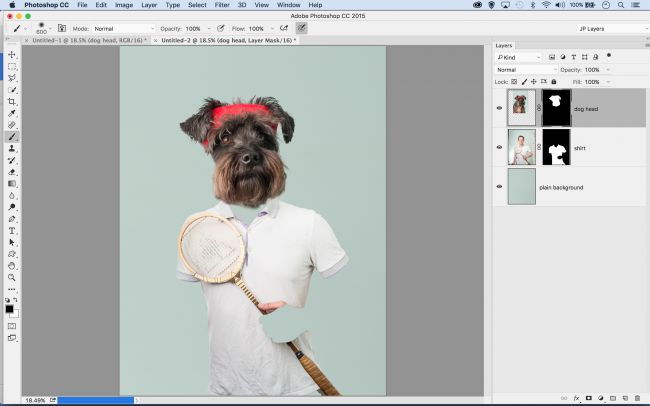Pick the Type tool in toolbar

click(x=12, y=230)
